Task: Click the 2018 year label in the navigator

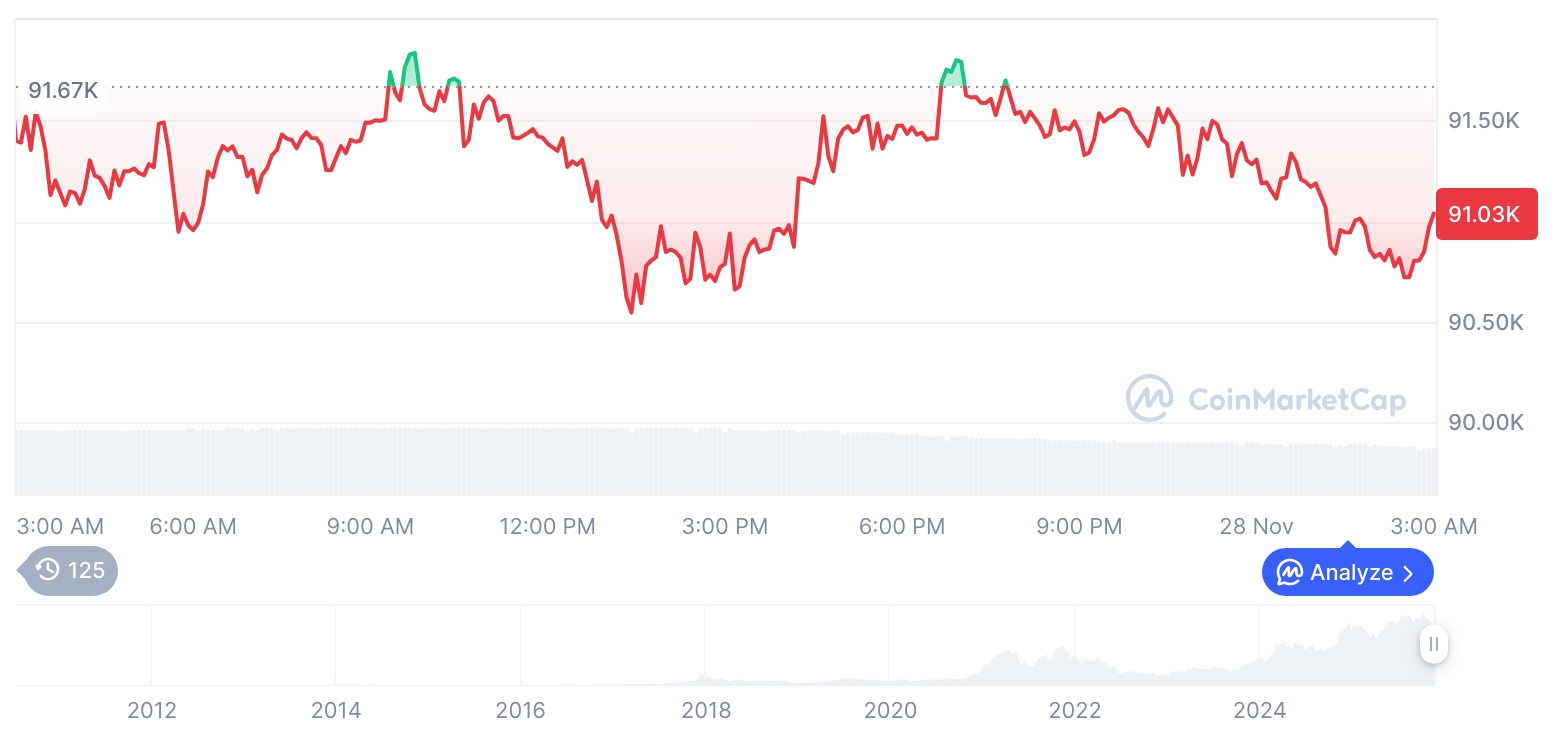Action: pyautogui.click(x=706, y=711)
